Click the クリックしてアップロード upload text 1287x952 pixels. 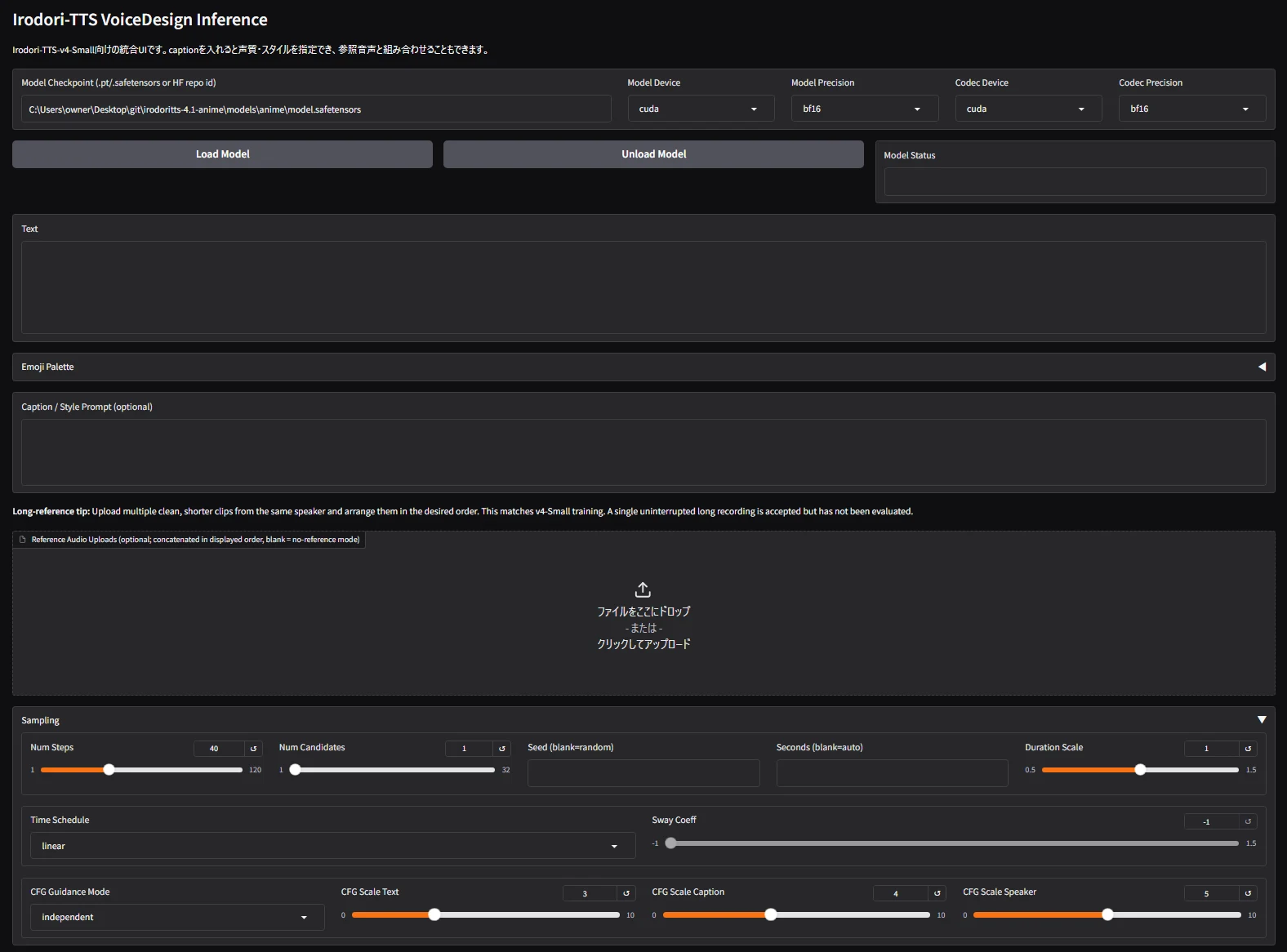tap(643, 644)
